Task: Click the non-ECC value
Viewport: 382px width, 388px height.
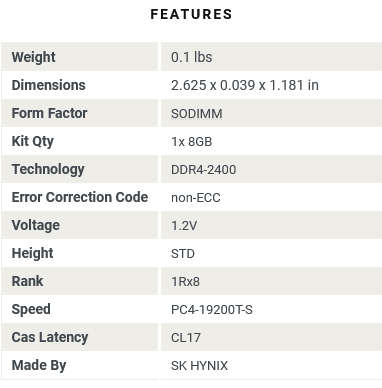Action: click(x=196, y=198)
